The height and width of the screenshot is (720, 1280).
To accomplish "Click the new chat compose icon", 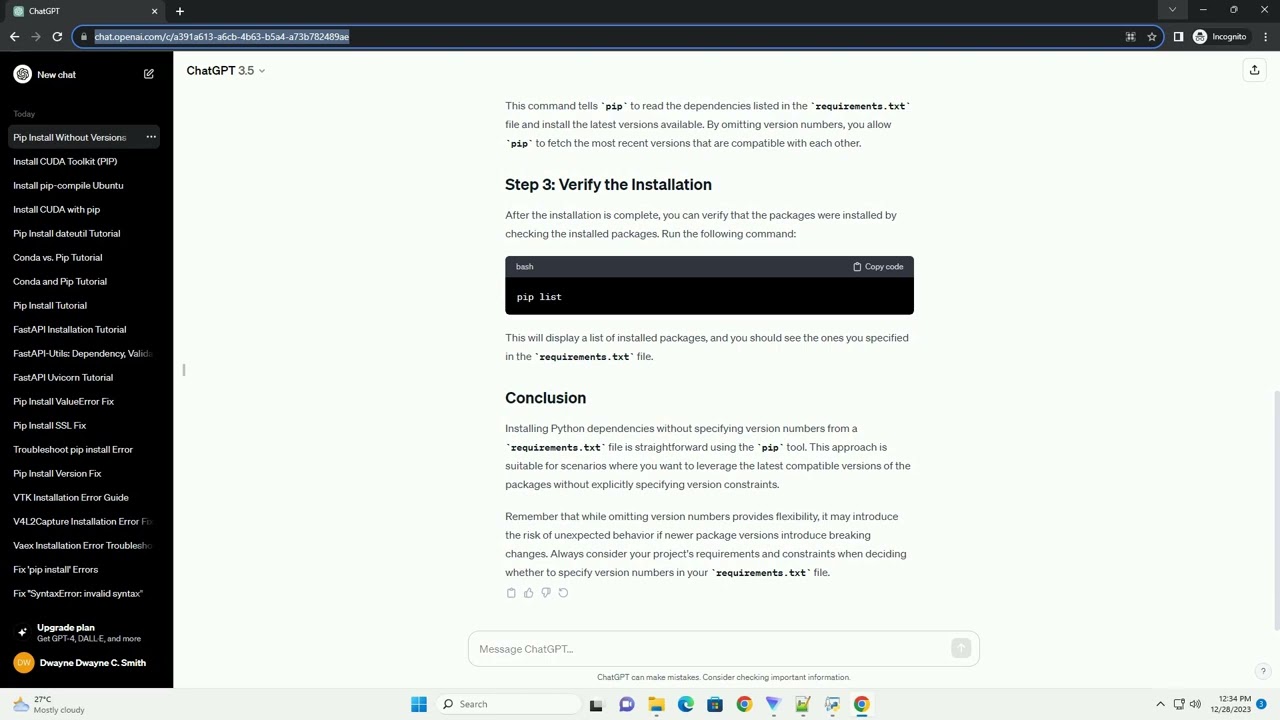I will click(149, 74).
